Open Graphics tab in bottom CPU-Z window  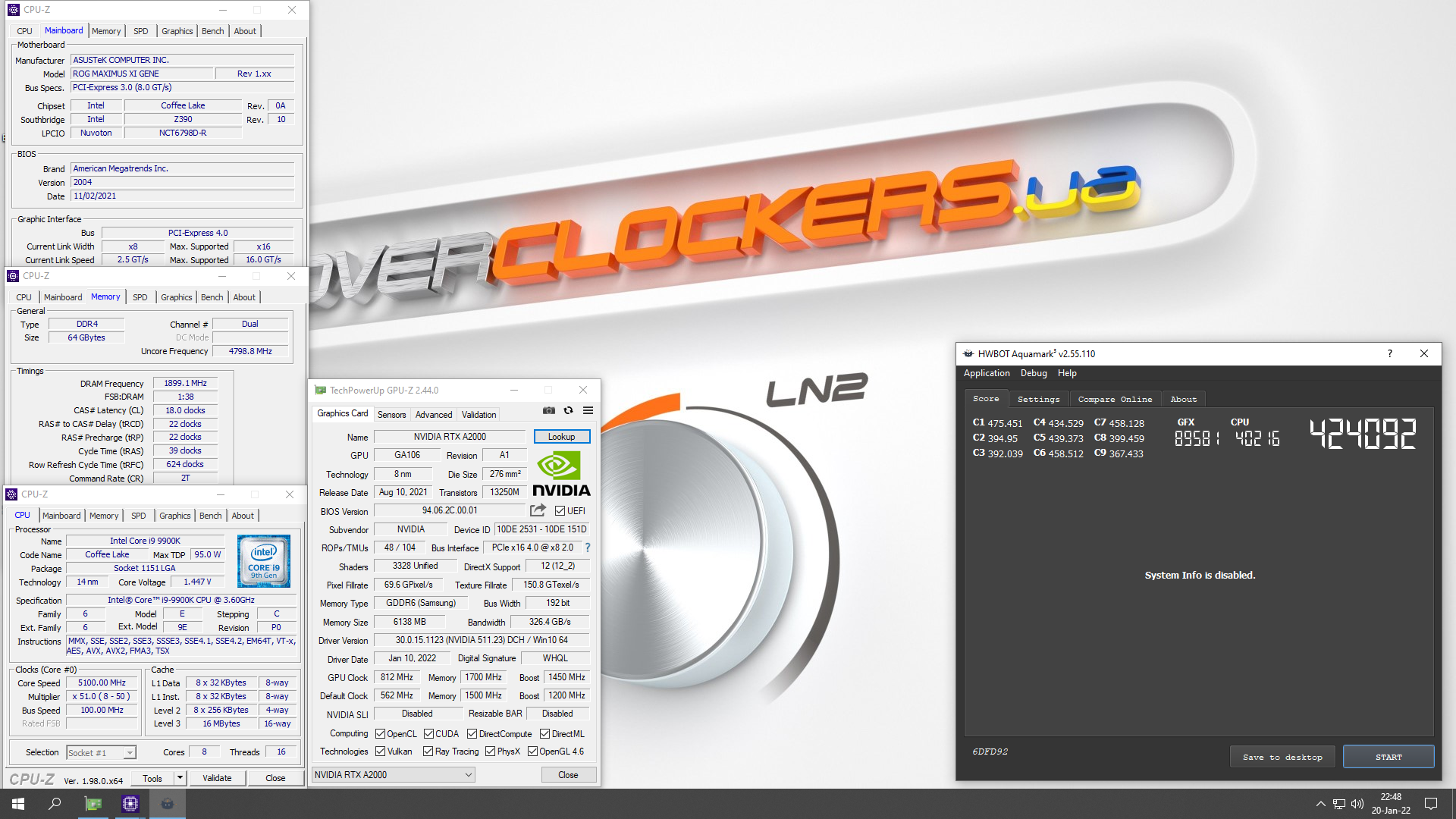click(x=175, y=516)
